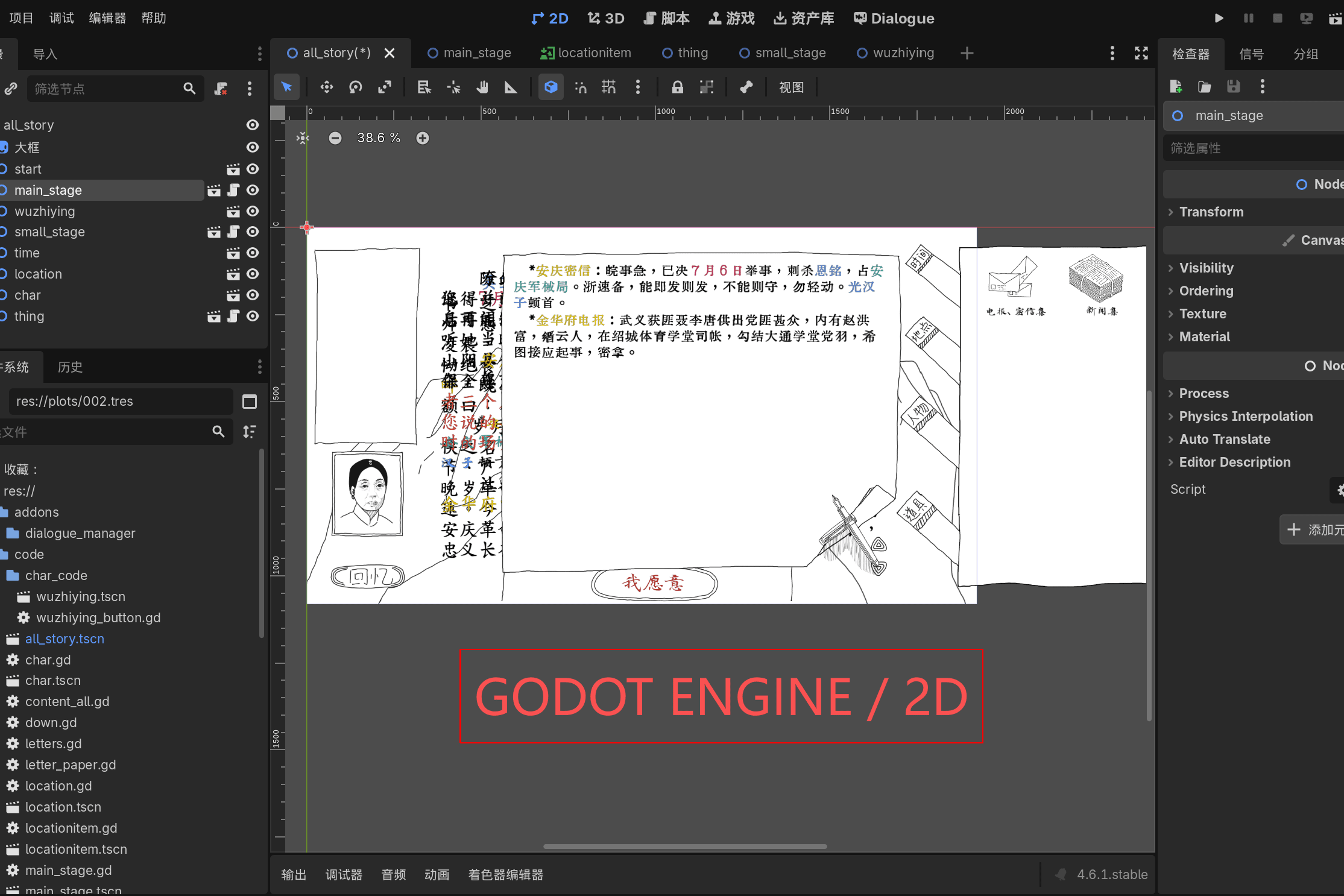Close the all_story(*) scene tab

coord(390,53)
